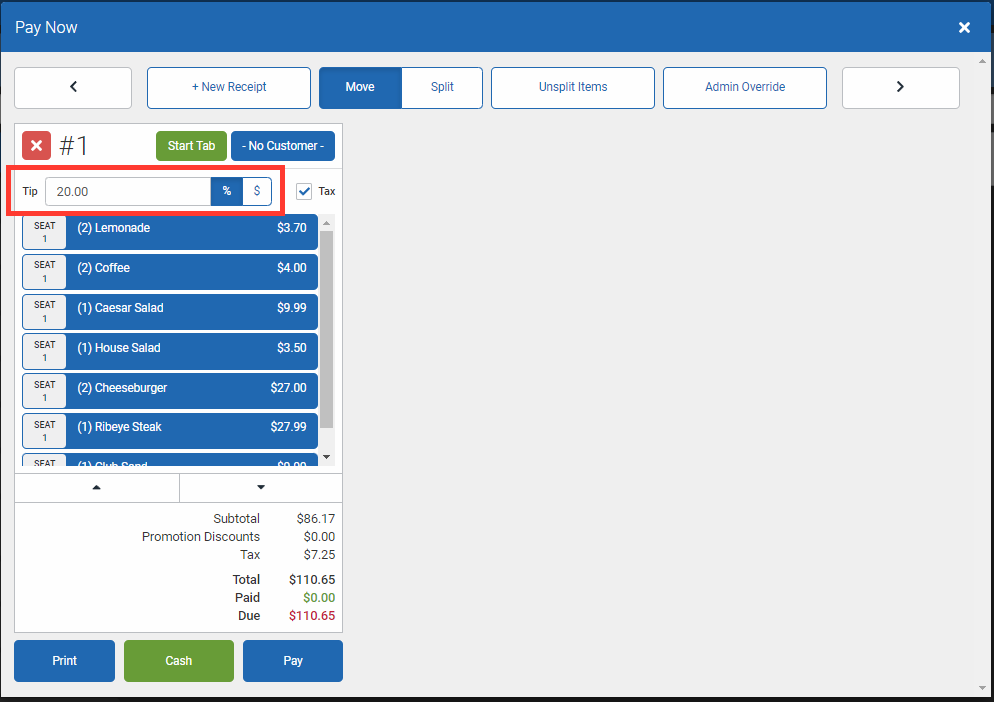Switch tip entry to dollar amount

point(256,190)
